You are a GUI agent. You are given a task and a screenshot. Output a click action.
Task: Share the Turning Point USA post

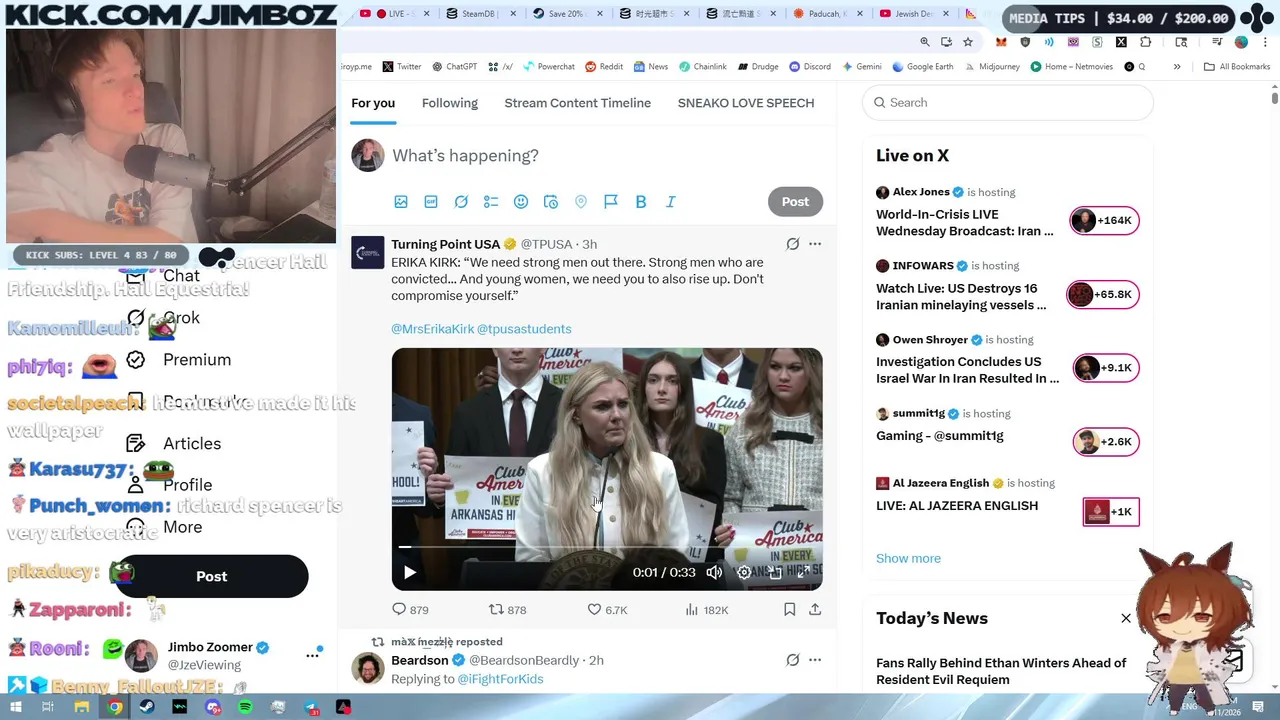815,609
